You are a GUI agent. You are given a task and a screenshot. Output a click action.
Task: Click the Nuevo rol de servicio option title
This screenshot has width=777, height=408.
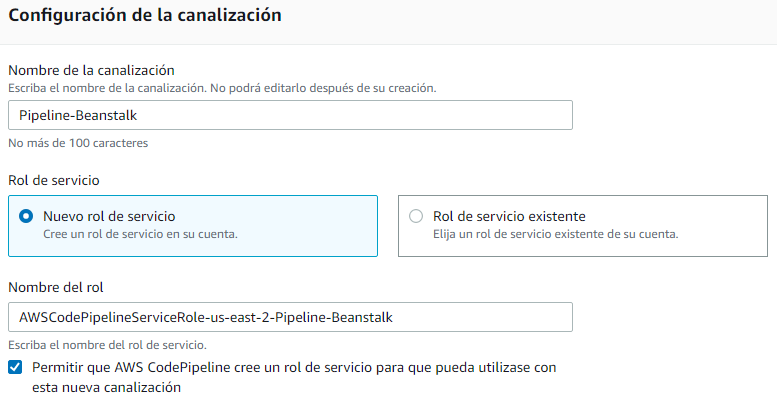(x=109, y=216)
